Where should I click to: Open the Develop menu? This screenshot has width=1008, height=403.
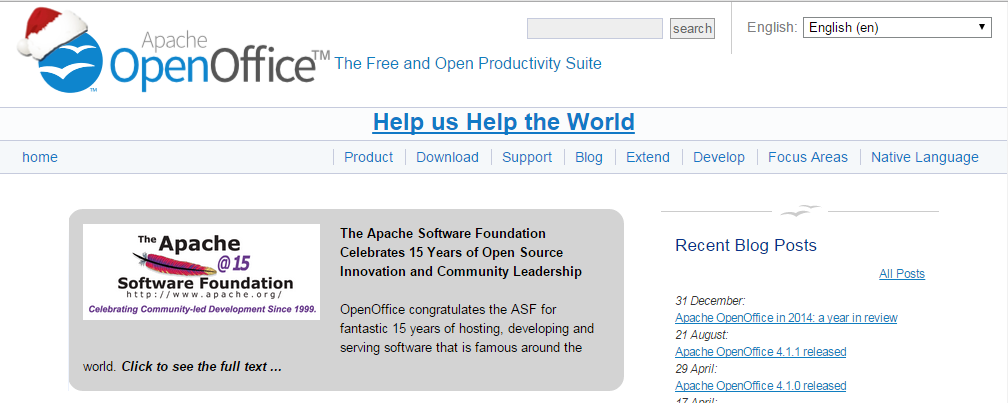[719, 157]
